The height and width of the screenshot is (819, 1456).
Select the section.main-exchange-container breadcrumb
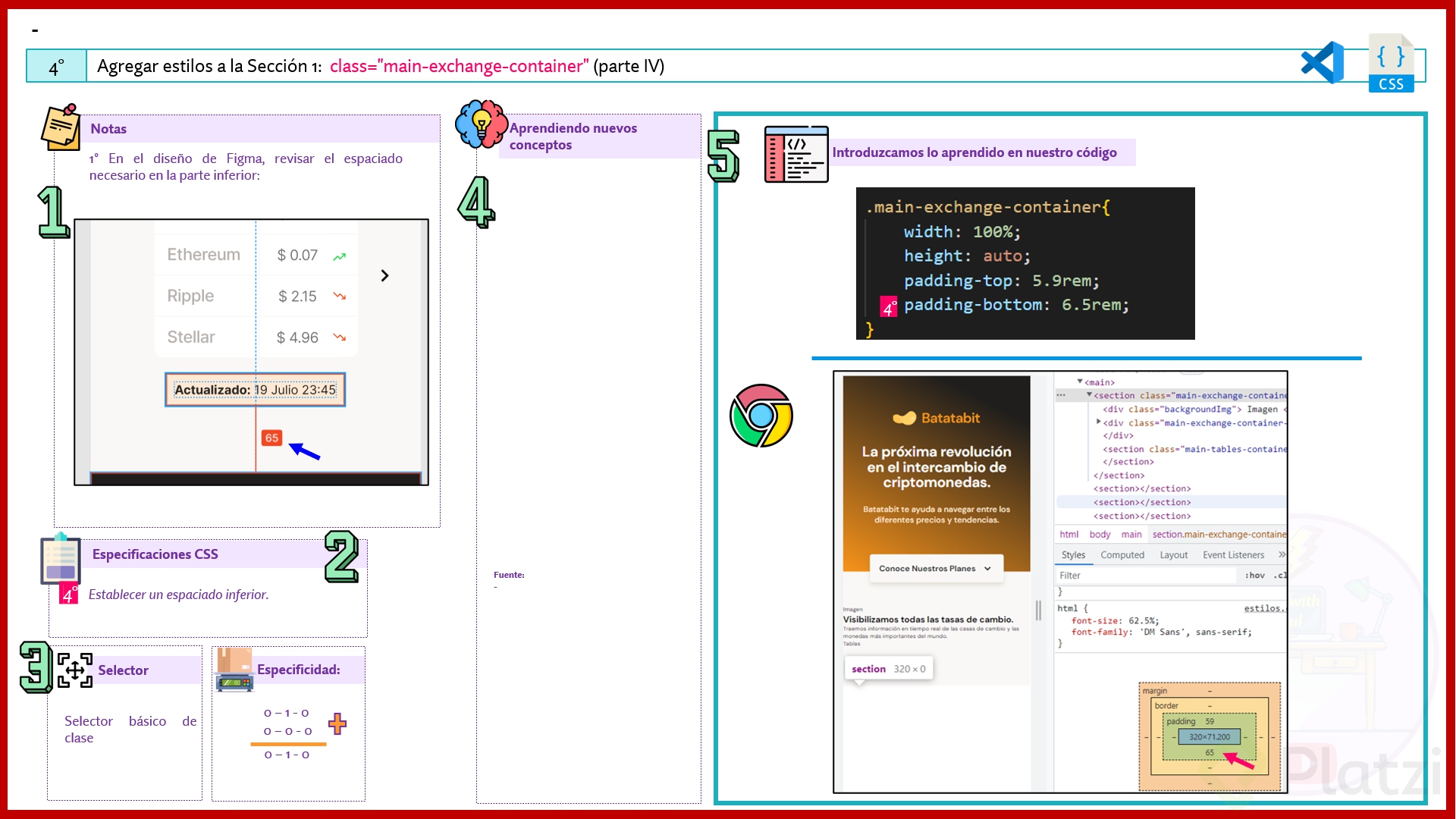click(x=1219, y=535)
